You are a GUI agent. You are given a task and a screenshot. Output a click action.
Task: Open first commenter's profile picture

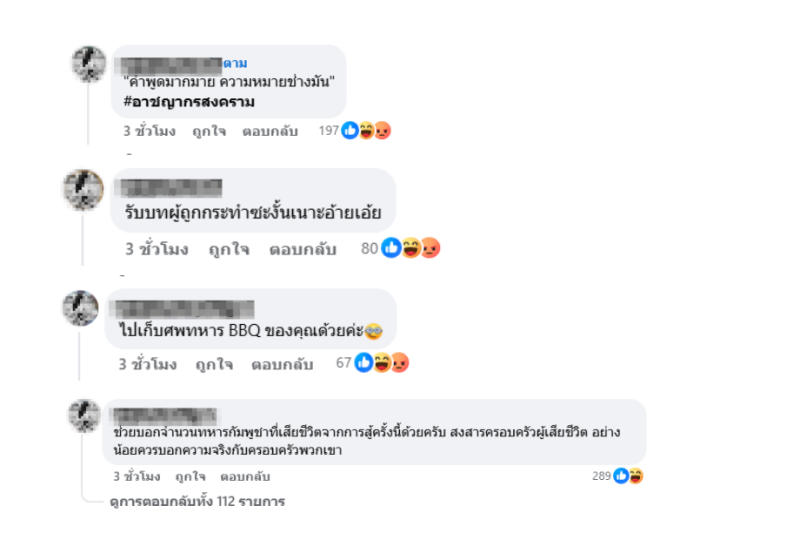click(89, 64)
